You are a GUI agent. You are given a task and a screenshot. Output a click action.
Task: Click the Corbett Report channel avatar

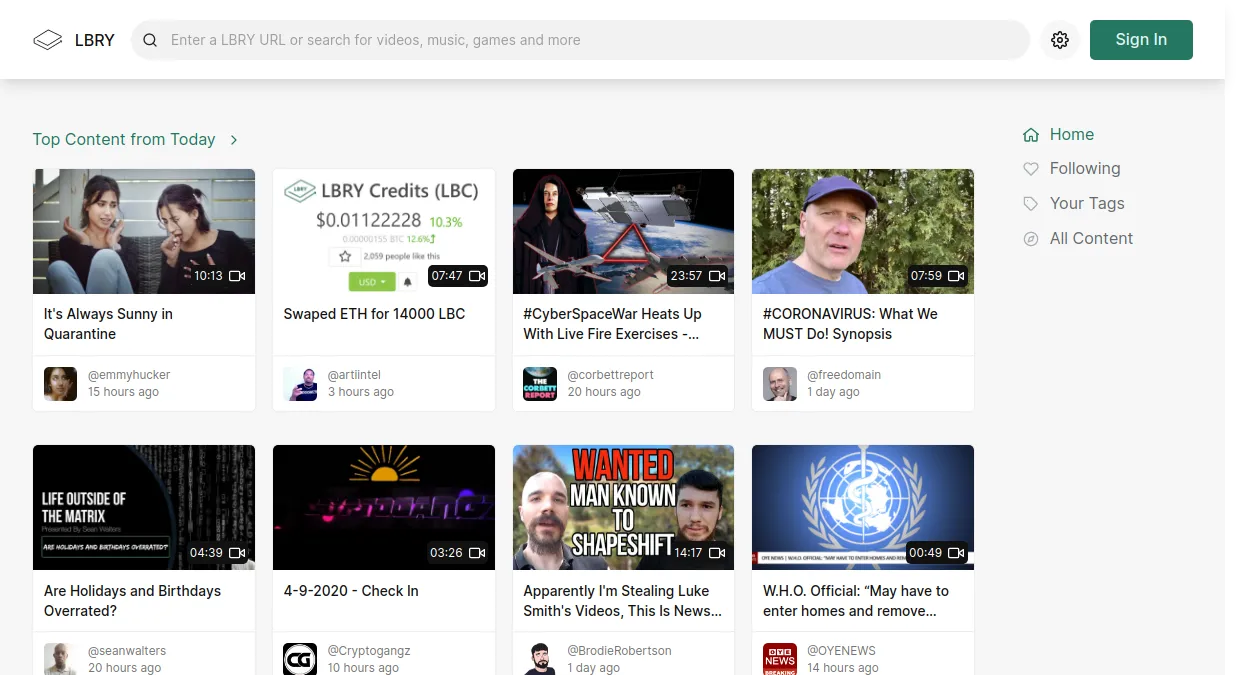tap(540, 384)
